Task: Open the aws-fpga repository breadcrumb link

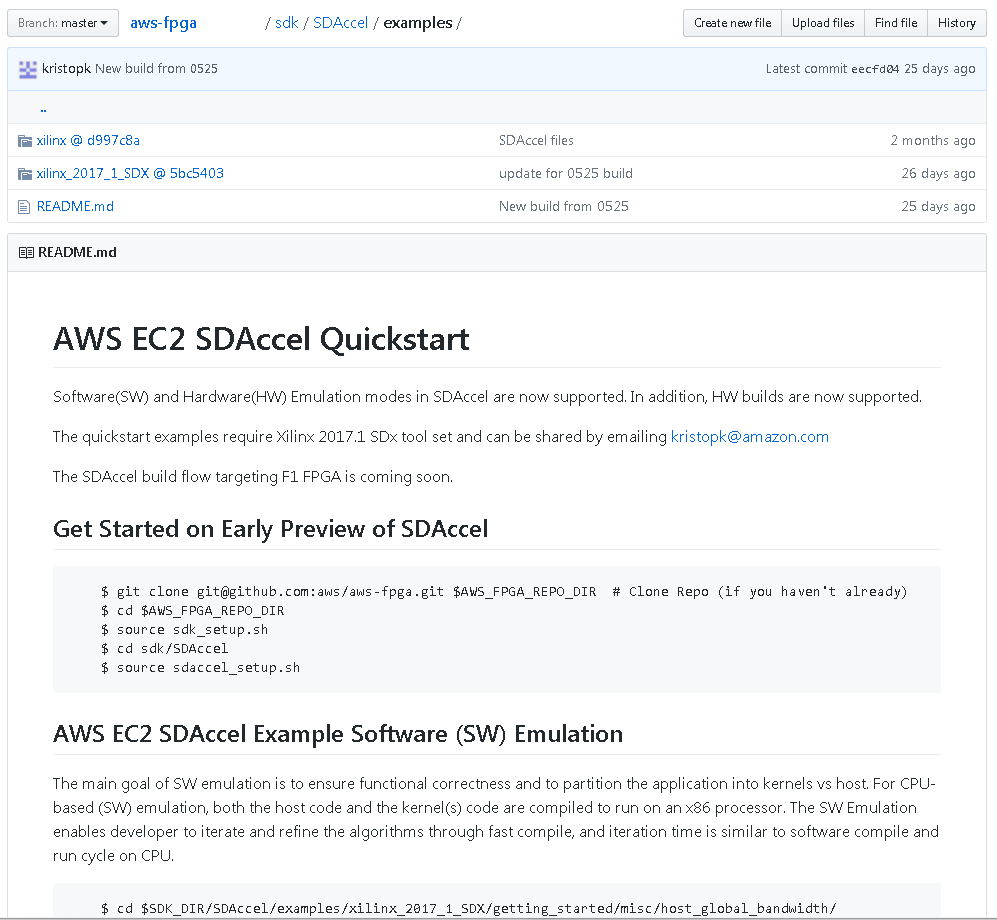Action: [x=163, y=23]
